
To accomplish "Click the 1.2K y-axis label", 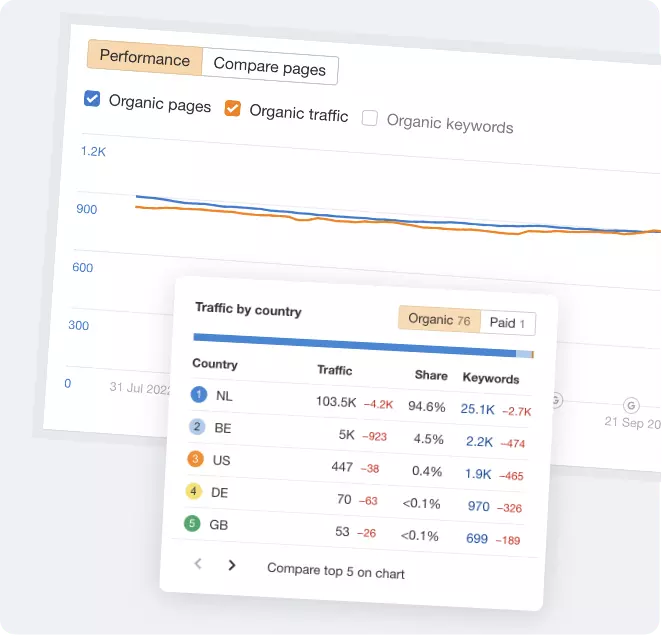I will click(93, 151).
